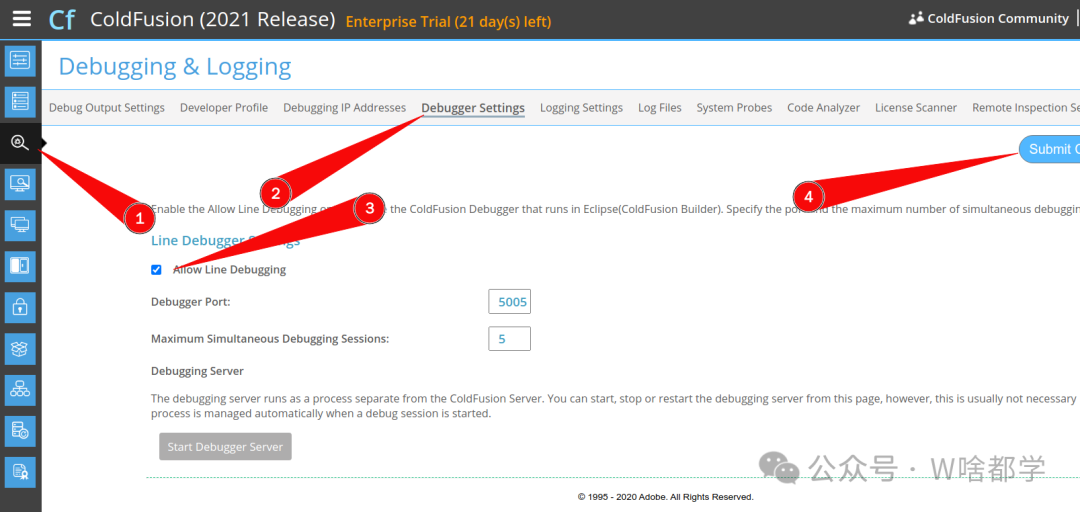The width and height of the screenshot is (1080, 512).
Task: Open the Security padlock sidebar icon
Action: tap(20, 307)
